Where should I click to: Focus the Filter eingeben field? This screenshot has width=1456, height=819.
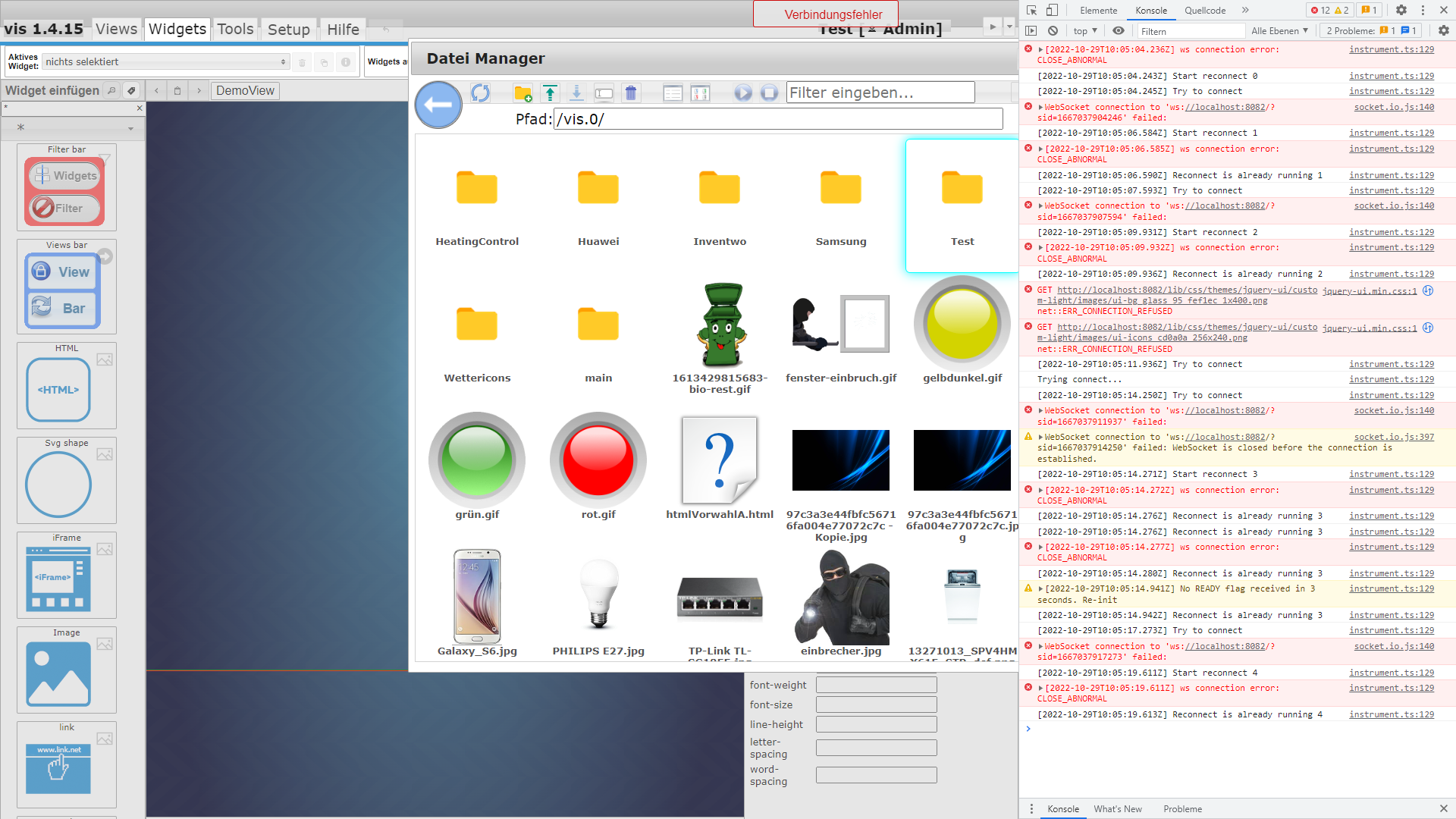(880, 93)
